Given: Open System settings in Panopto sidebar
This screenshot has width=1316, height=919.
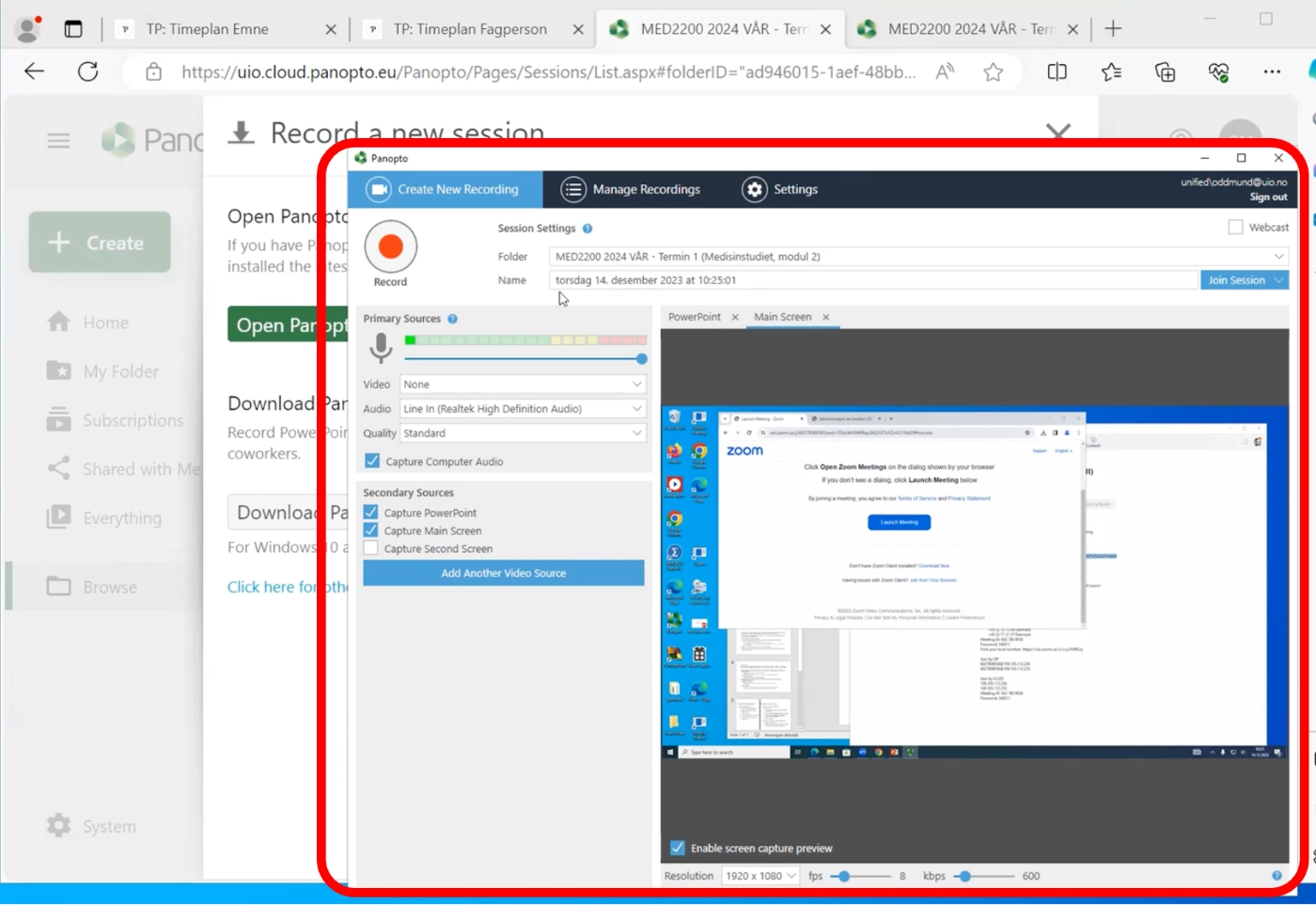Looking at the screenshot, I should pyautogui.click(x=92, y=826).
